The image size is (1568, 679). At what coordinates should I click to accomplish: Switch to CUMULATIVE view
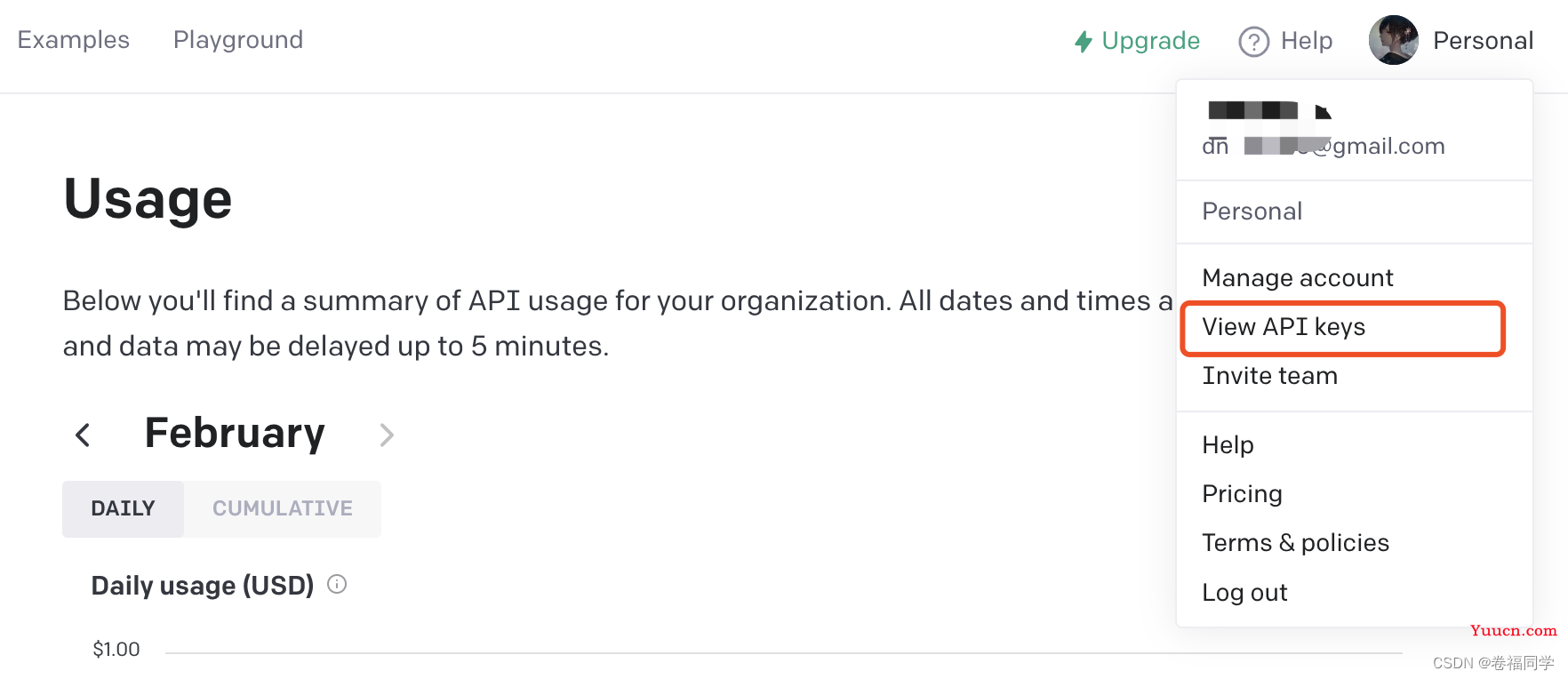[x=283, y=508]
